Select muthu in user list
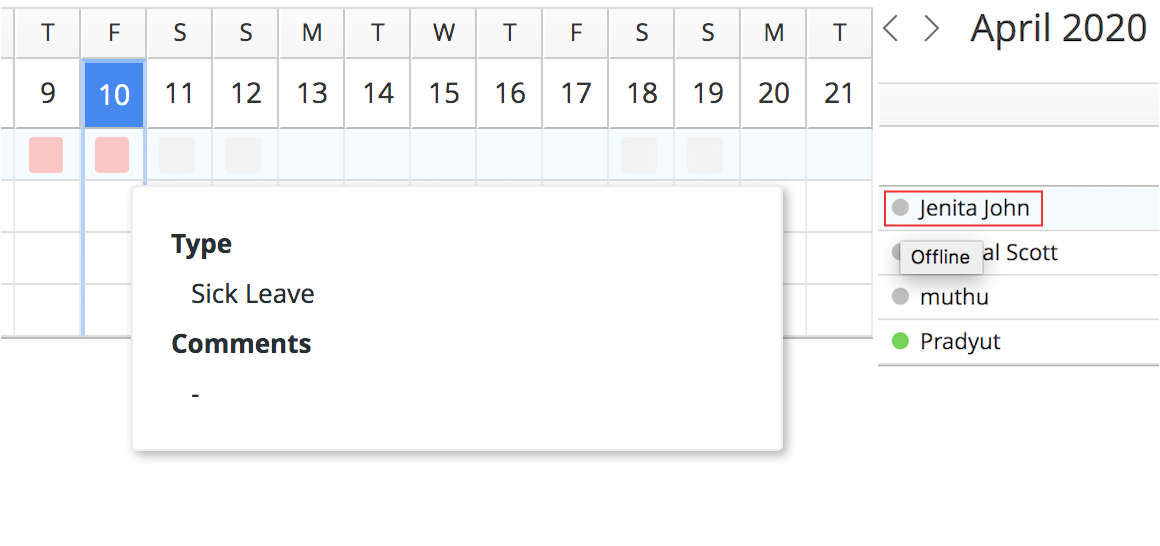 point(954,297)
